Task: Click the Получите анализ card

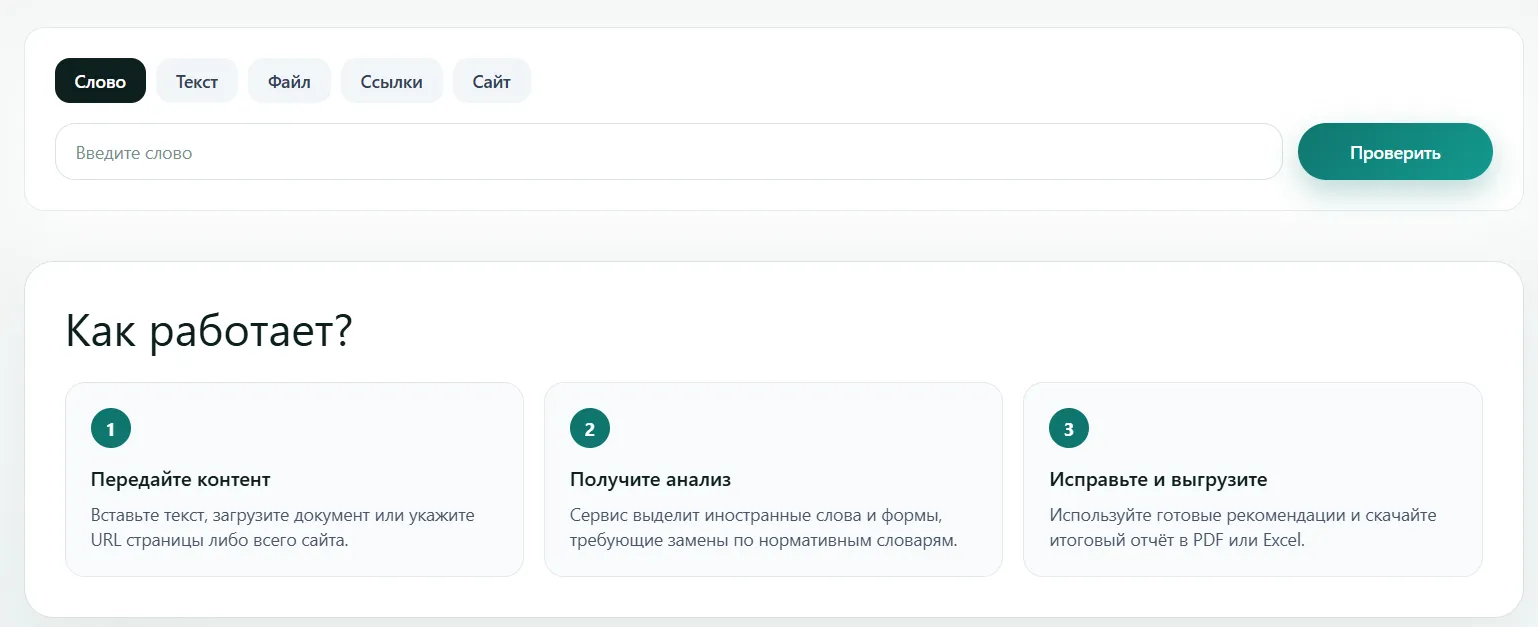Action: 773,480
